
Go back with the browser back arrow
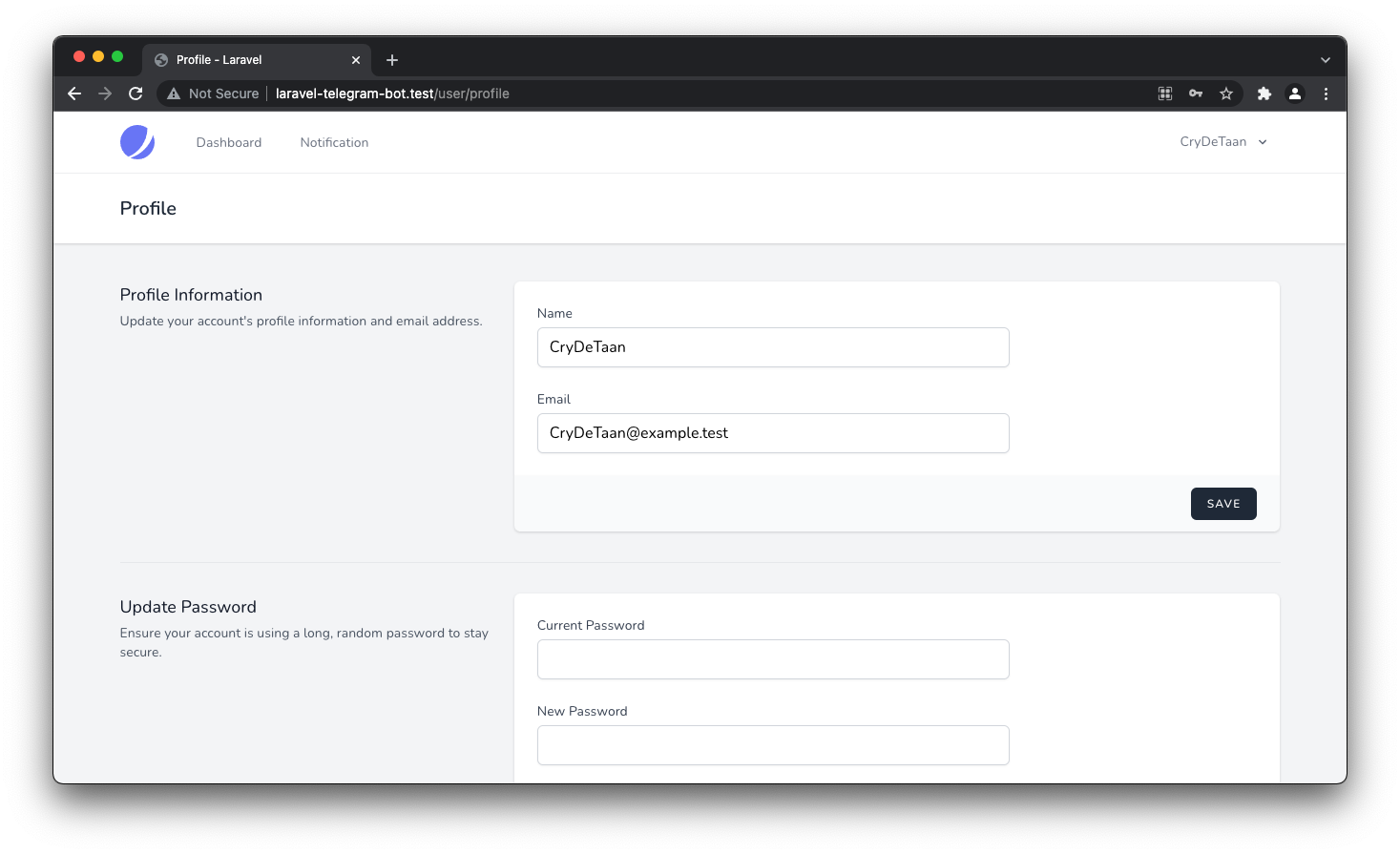pyautogui.click(x=74, y=94)
